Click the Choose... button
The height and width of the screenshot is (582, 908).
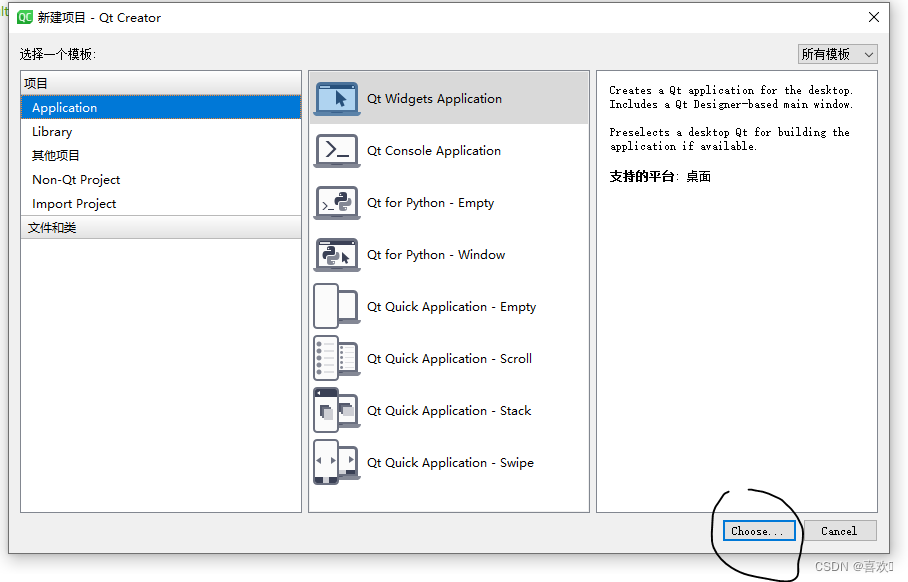pos(759,531)
